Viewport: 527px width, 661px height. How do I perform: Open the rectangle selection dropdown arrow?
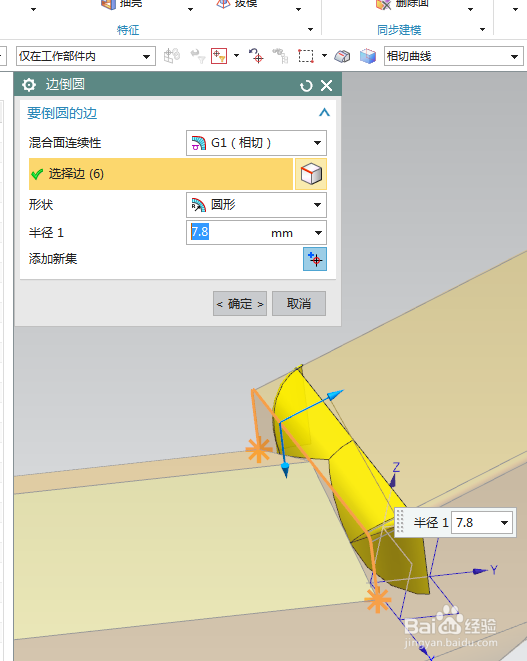click(324, 56)
